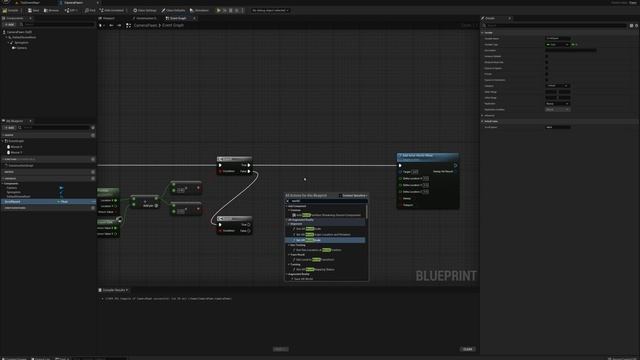Focus the My Blueprint search field
Image resolution: width=640 pixels, height=360 pixels.
click(54, 128)
